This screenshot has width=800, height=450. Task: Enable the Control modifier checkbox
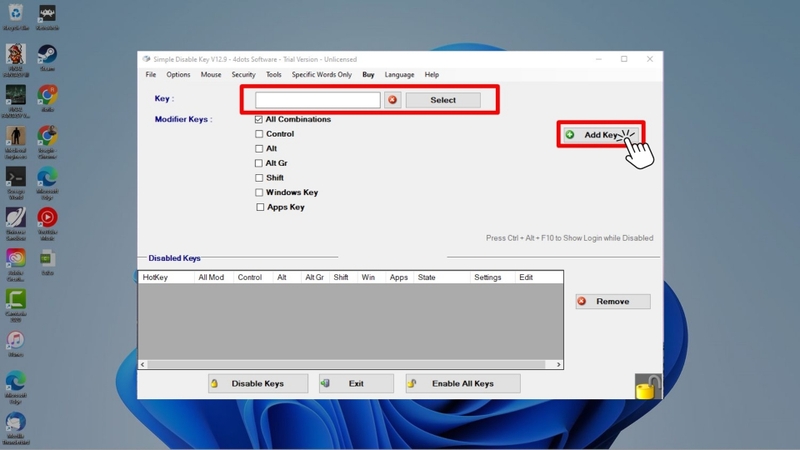point(259,134)
